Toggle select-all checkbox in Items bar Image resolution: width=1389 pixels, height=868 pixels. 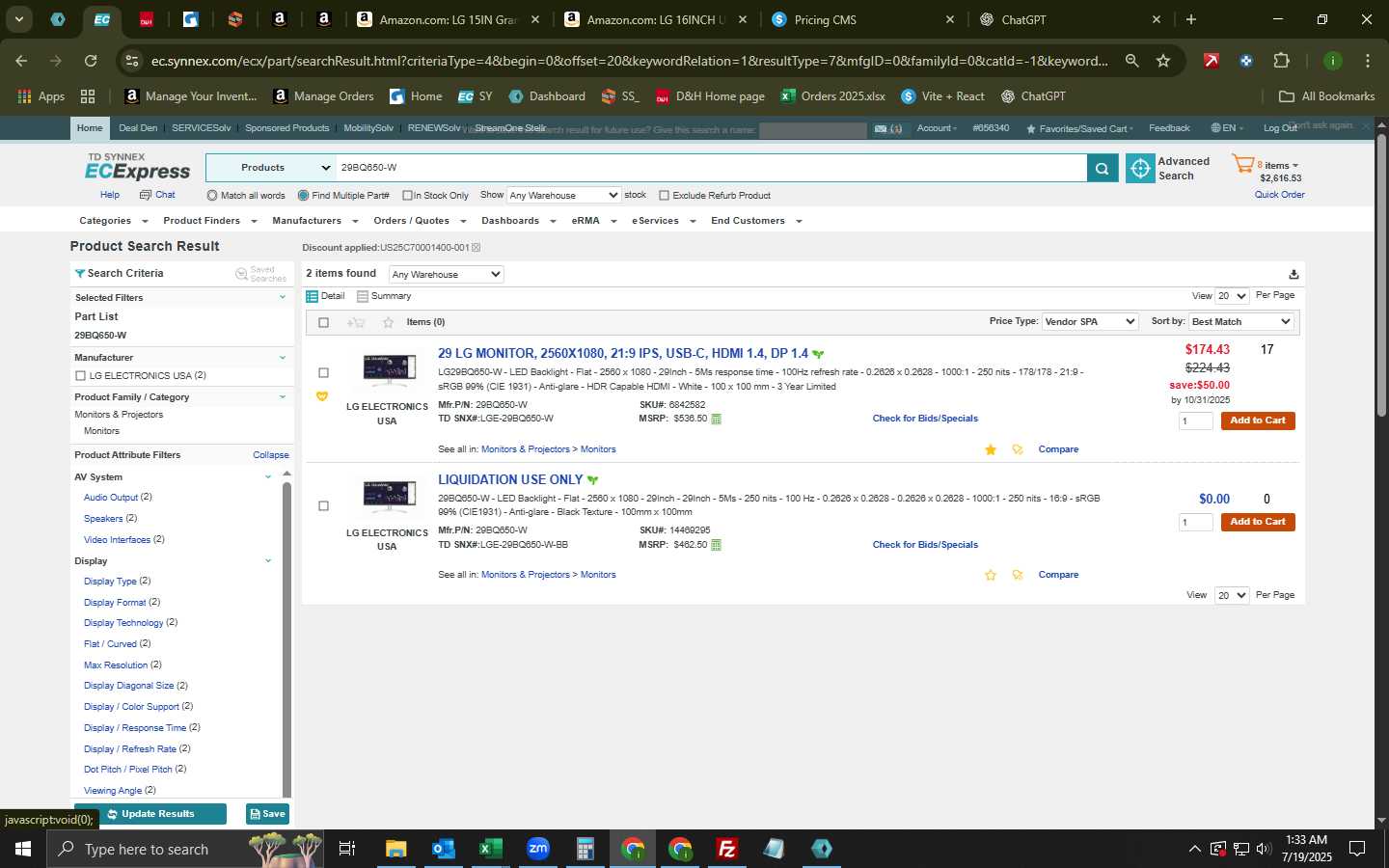323,323
